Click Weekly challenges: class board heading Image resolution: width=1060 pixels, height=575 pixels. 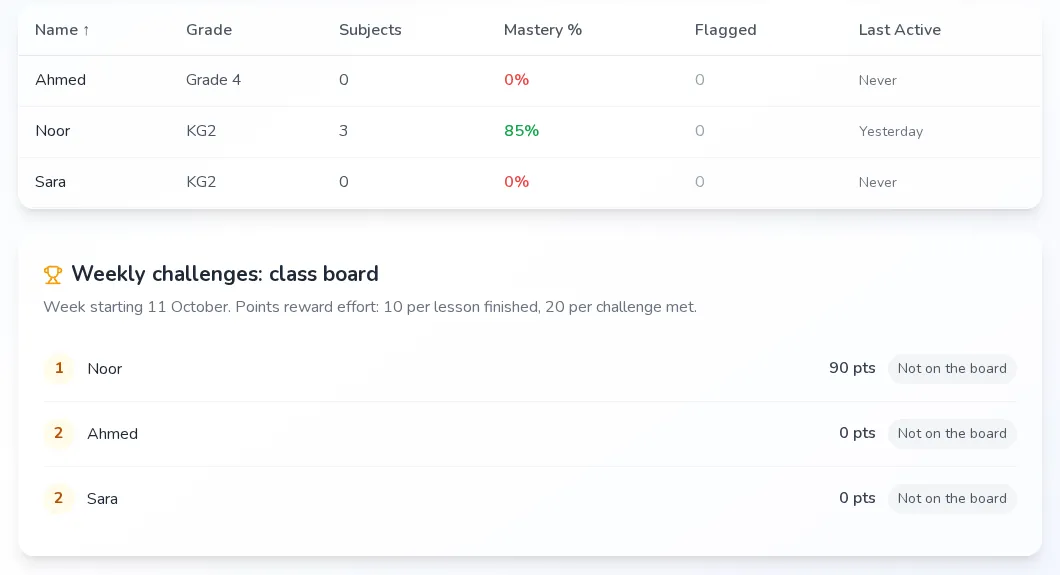[224, 274]
